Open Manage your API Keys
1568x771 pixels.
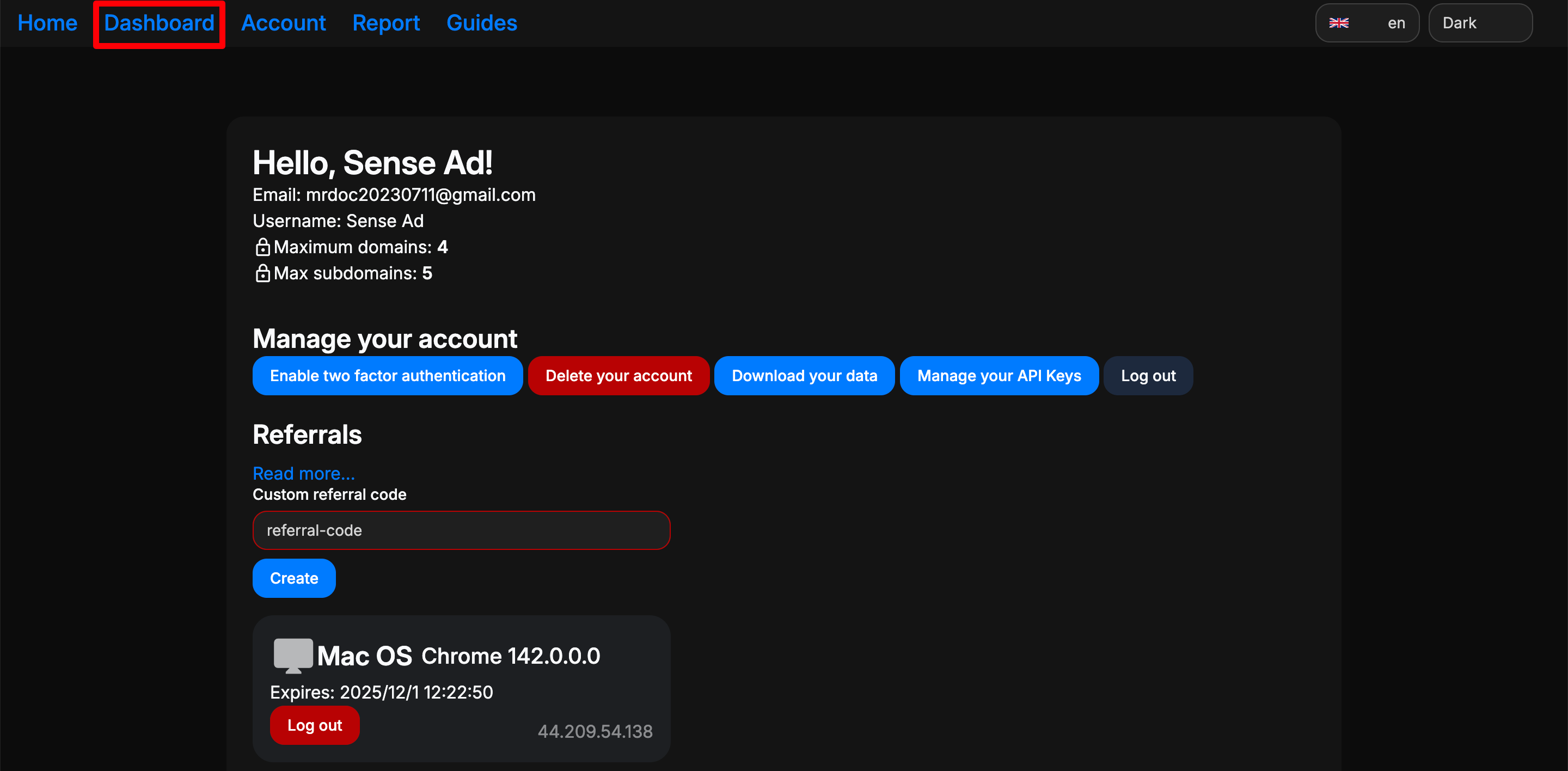pyautogui.click(x=999, y=376)
